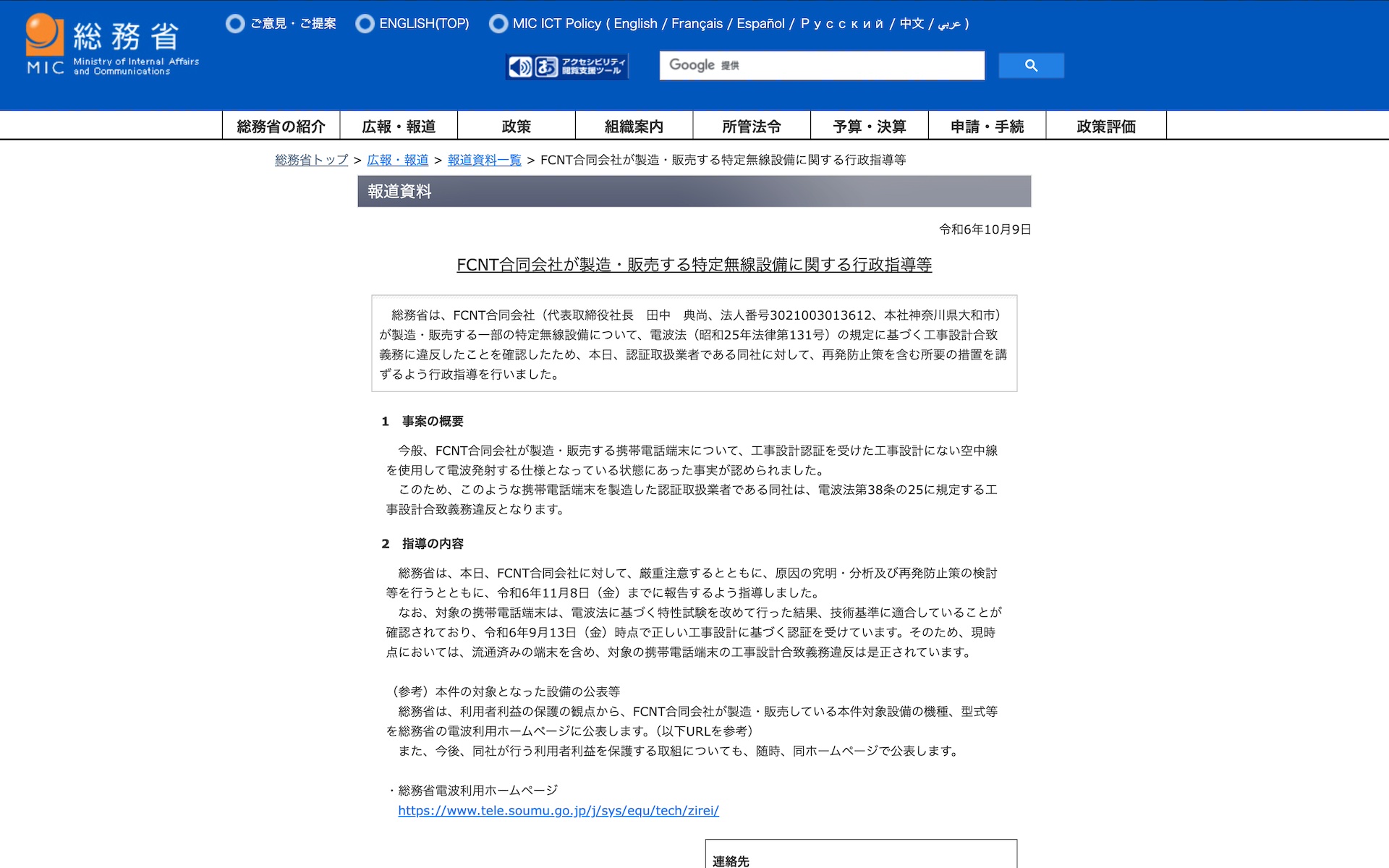Open the 広報・報道 navigation menu
The height and width of the screenshot is (868, 1389).
tap(399, 127)
